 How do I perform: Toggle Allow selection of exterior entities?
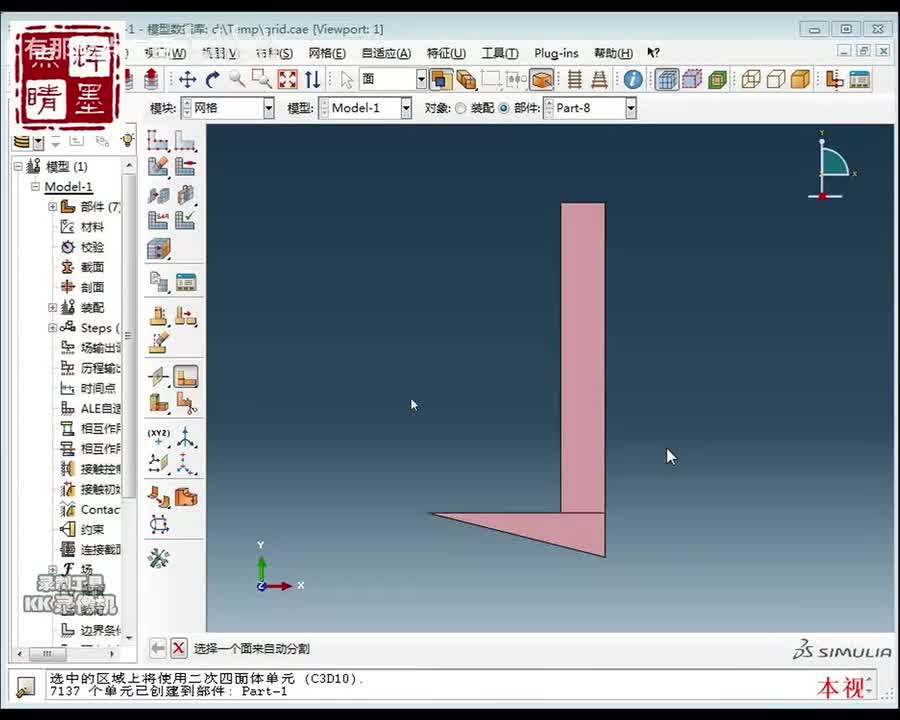pyautogui.click(x=466, y=79)
